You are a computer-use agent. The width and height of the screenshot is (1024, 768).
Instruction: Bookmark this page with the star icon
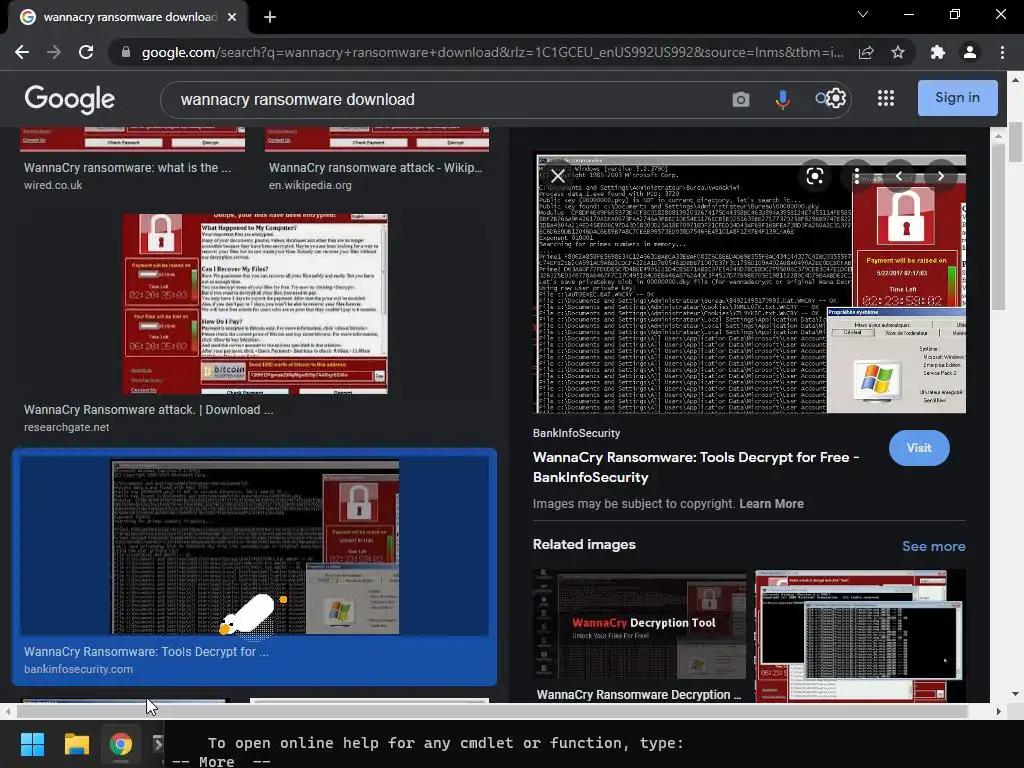(x=898, y=52)
